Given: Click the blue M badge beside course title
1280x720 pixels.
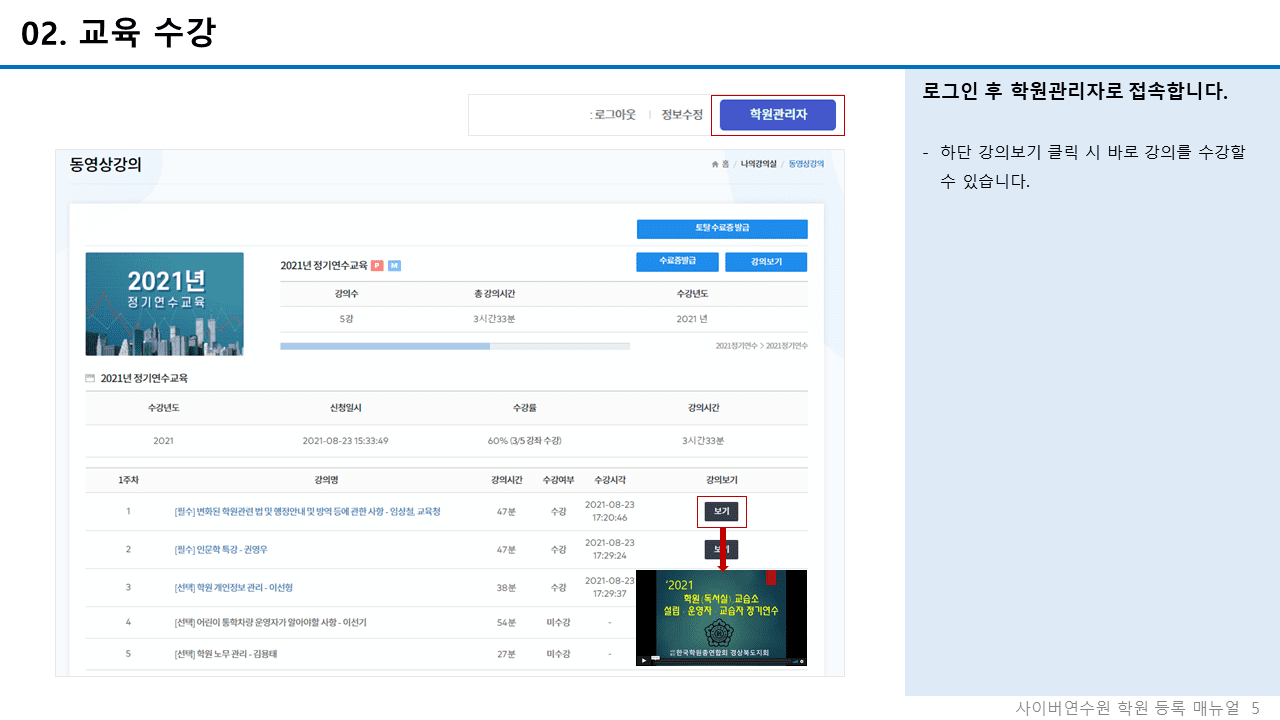Looking at the screenshot, I should coord(394,263).
